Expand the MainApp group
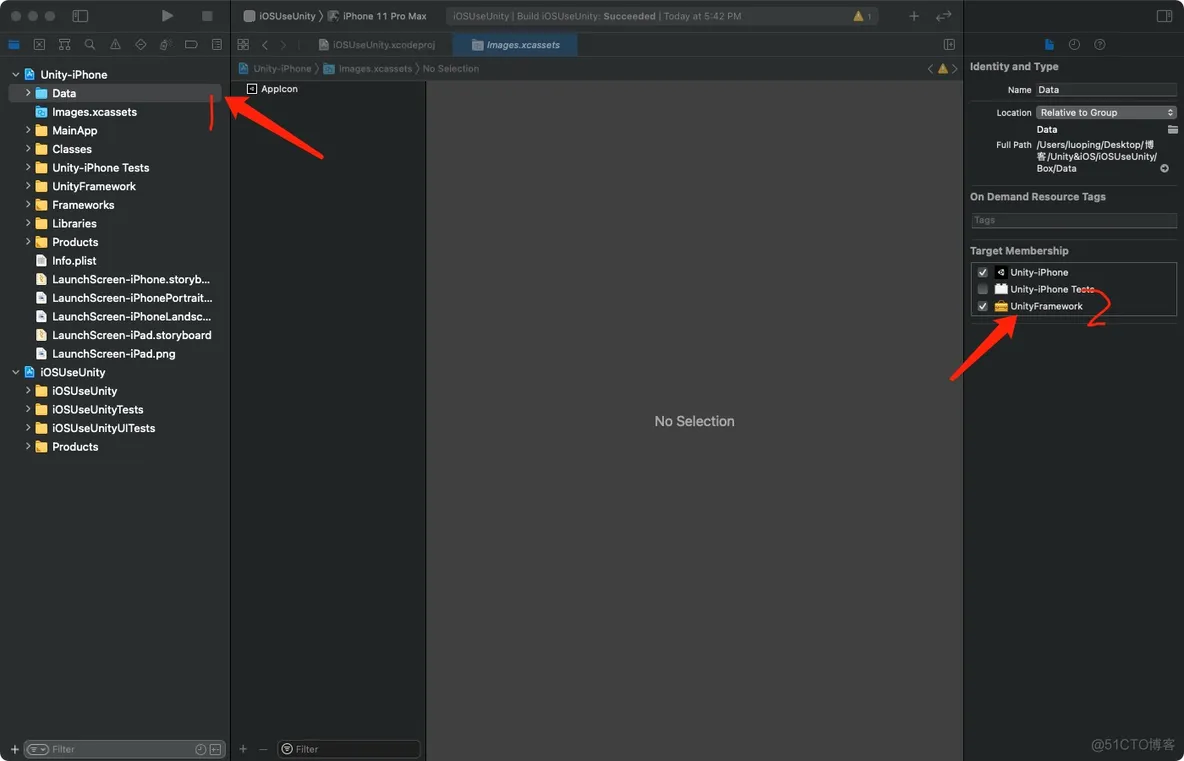1184x761 pixels. pyautogui.click(x=28, y=130)
